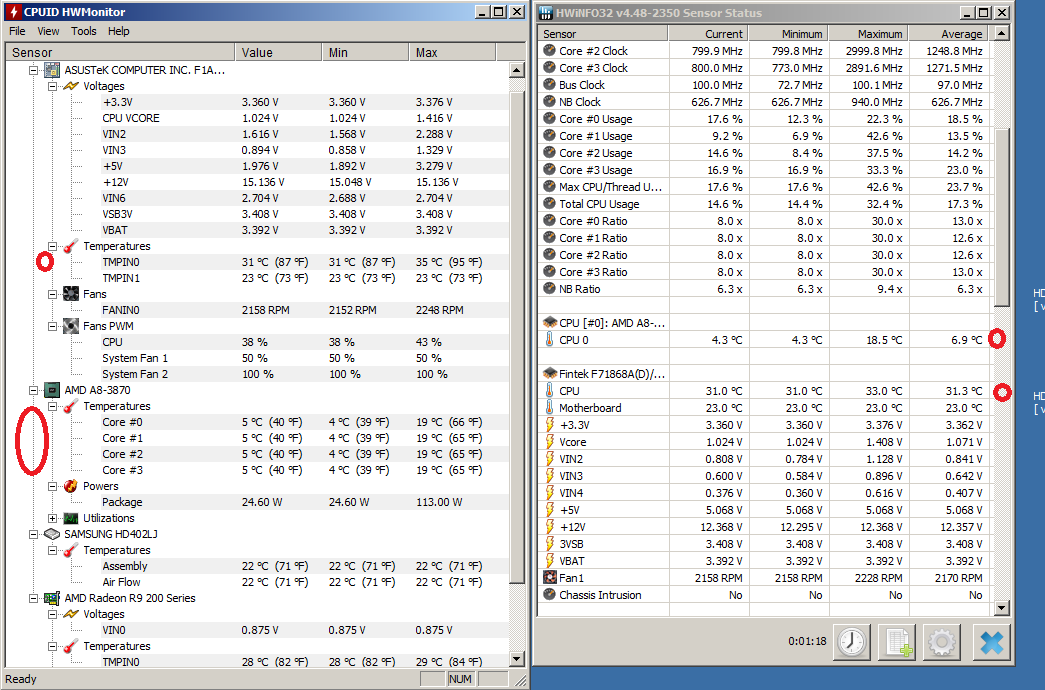Screen dimensions: 1045x690
Task: Open the File menu in HWMonitor
Action: pos(17,31)
